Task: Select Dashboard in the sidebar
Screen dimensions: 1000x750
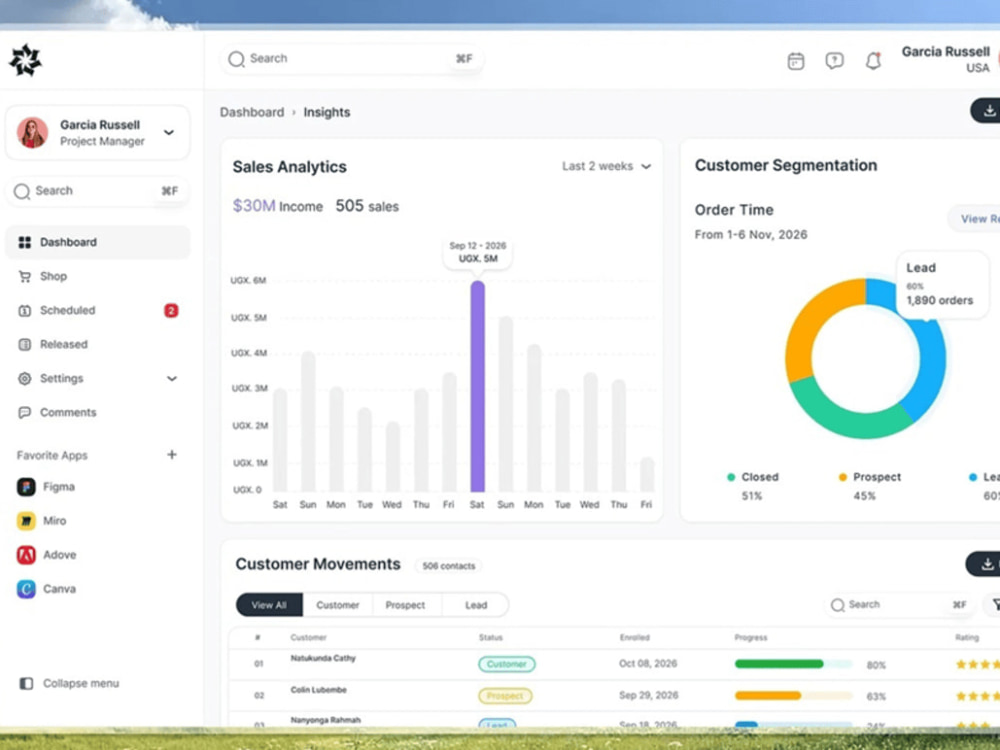Action: point(98,242)
